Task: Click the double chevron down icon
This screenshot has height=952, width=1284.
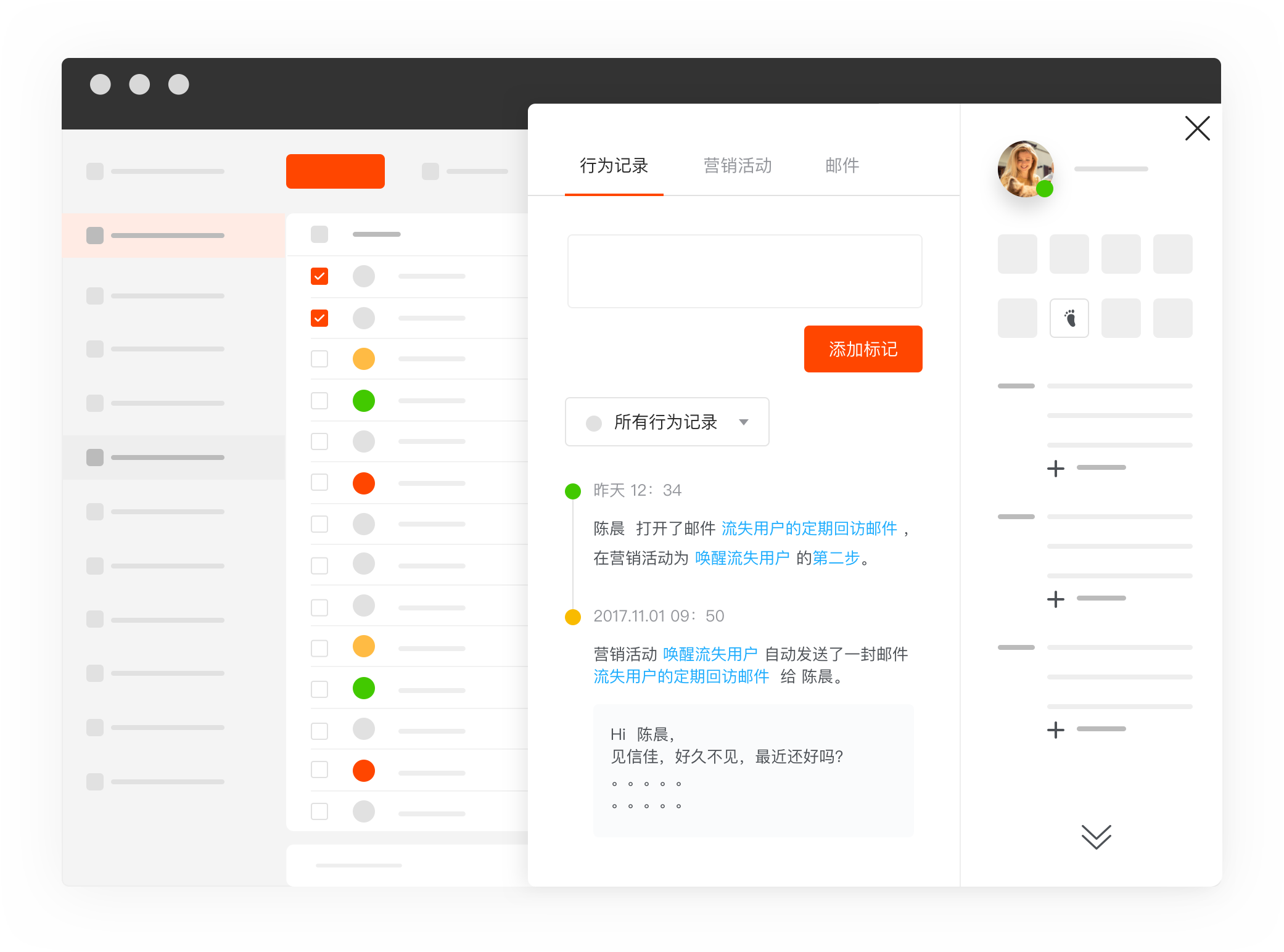Action: coord(1096,837)
